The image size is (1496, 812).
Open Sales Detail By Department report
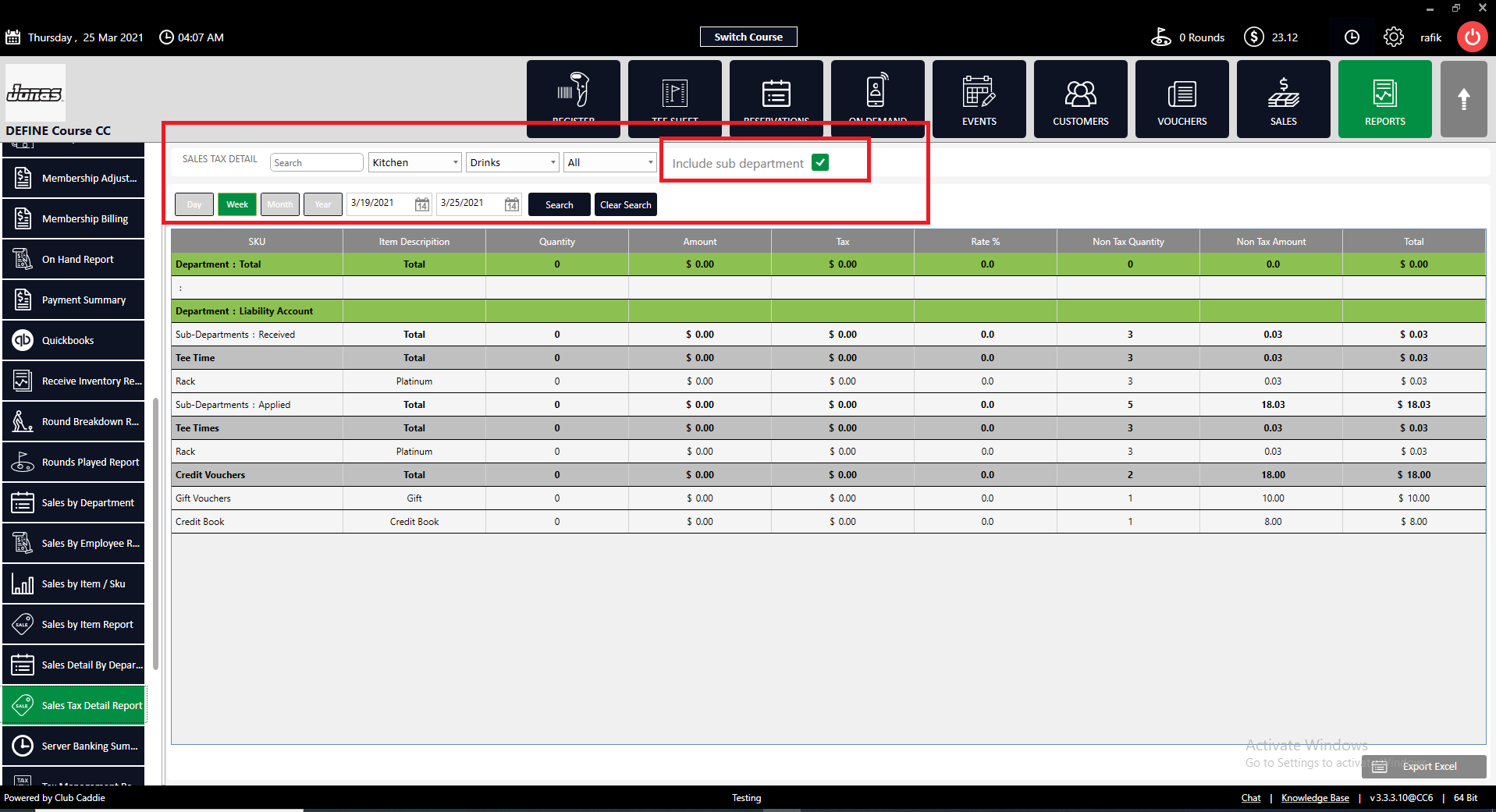coord(73,665)
